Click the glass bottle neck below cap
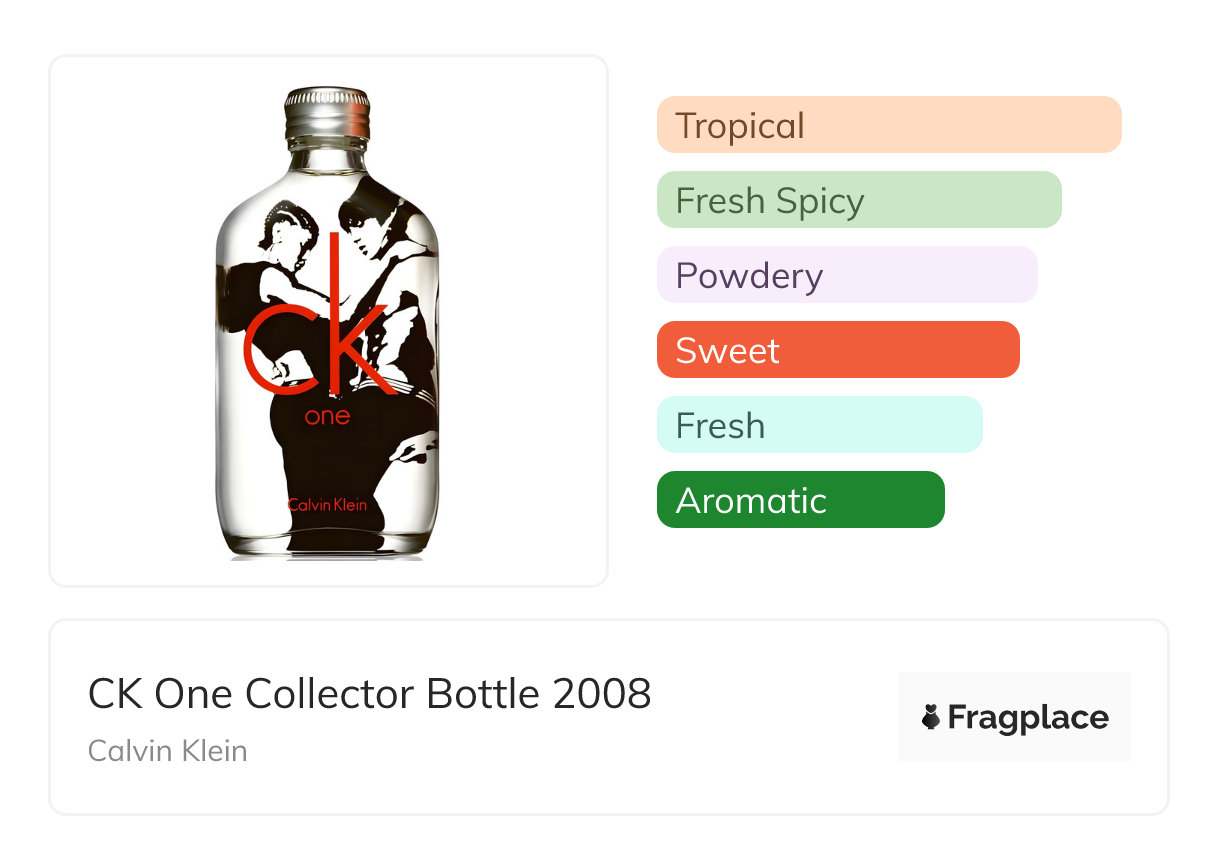The height and width of the screenshot is (864, 1218). (x=327, y=160)
